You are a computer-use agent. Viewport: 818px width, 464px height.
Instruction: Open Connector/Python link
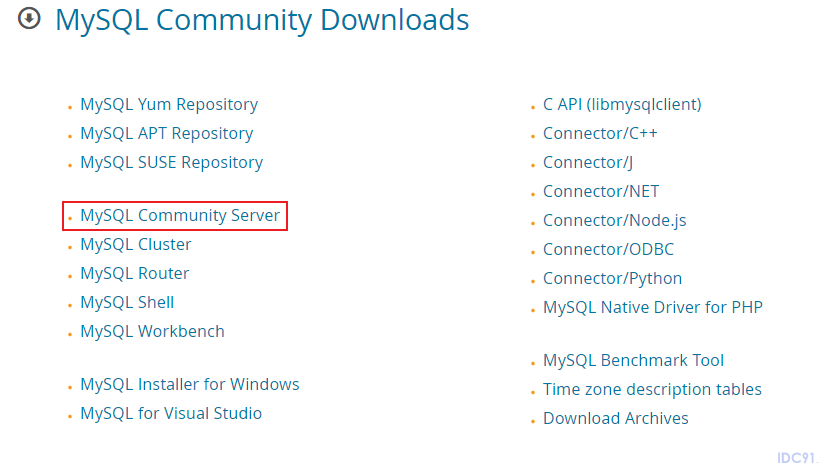point(612,279)
